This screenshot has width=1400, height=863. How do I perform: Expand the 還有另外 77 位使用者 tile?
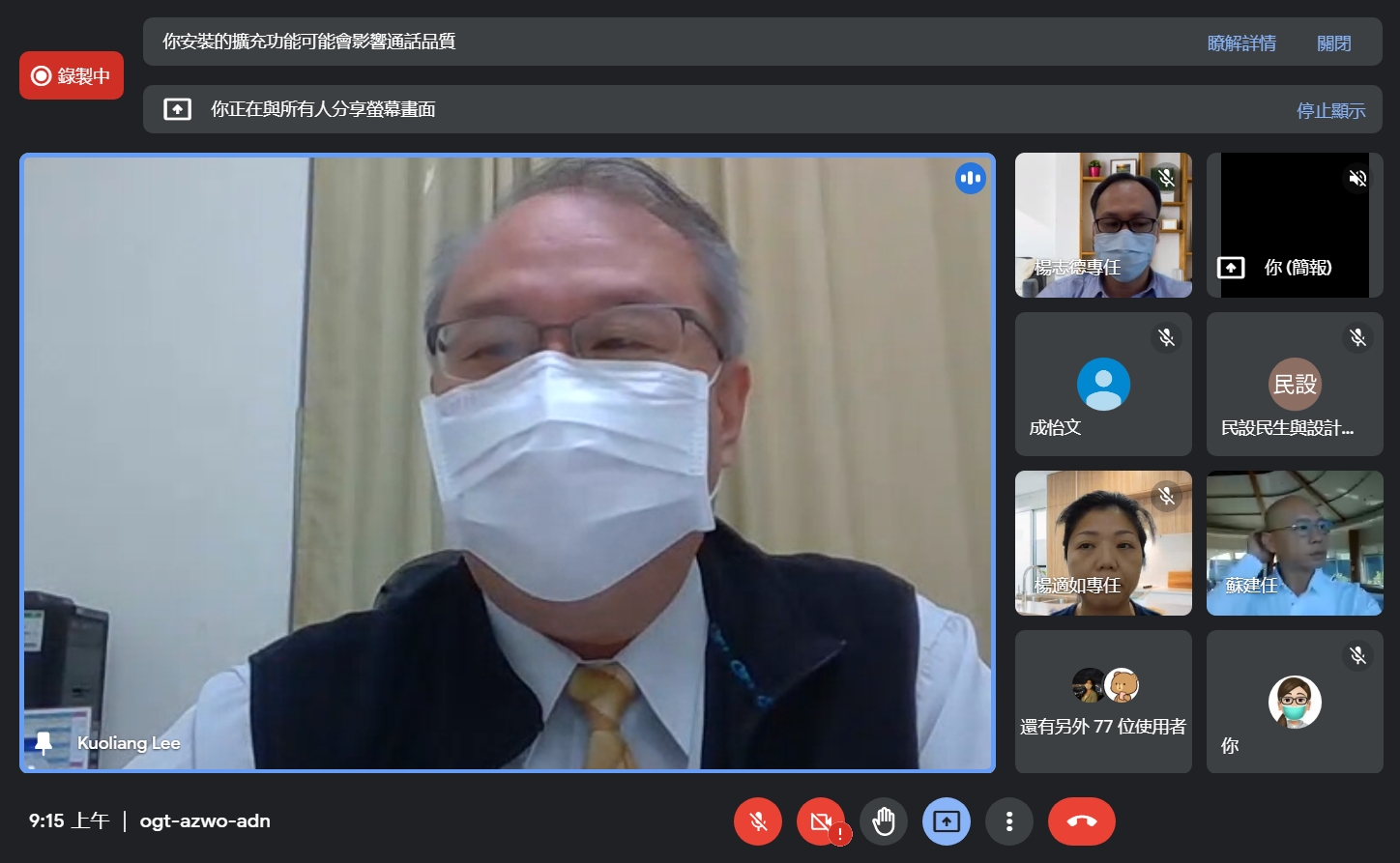1103,703
